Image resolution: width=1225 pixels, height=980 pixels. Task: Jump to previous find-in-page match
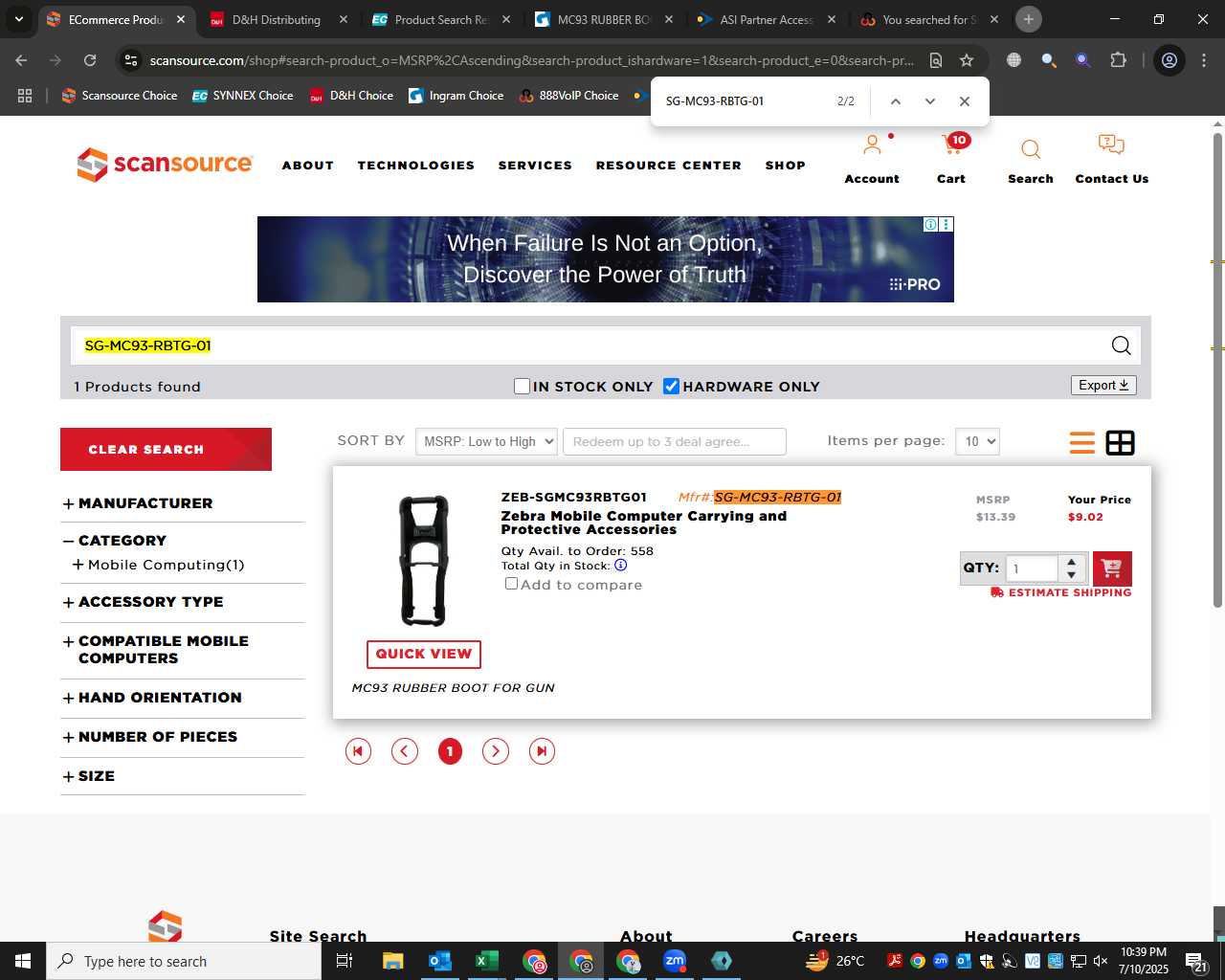pyautogui.click(x=896, y=101)
